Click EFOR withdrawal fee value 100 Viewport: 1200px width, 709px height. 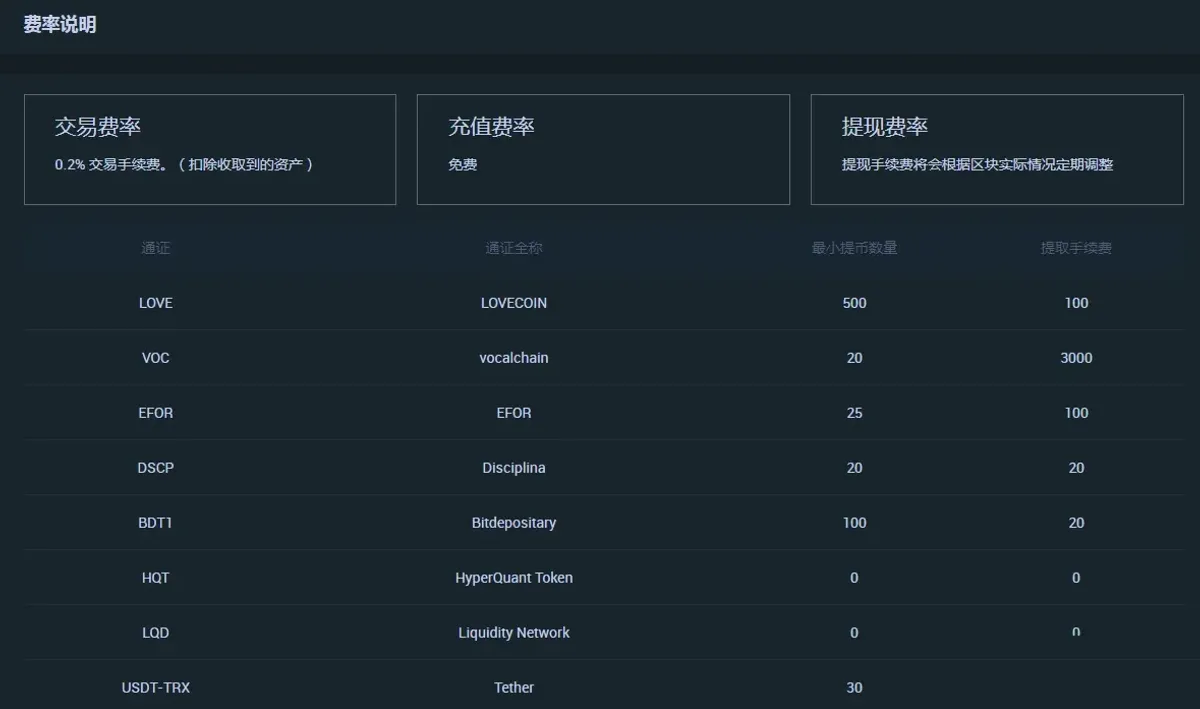tap(1076, 413)
